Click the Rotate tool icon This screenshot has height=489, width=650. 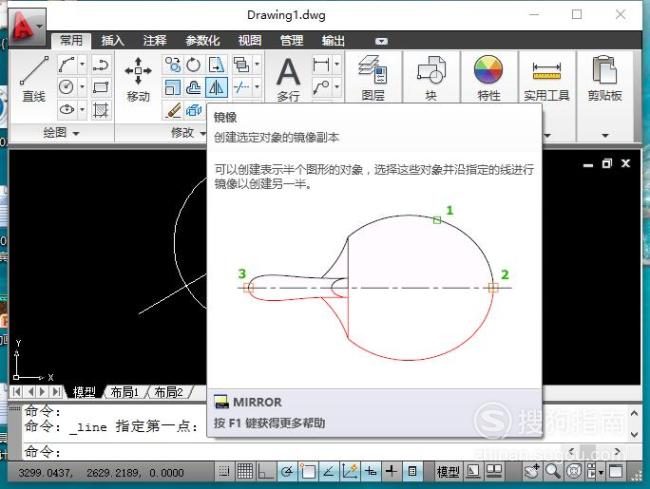(194, 65)
